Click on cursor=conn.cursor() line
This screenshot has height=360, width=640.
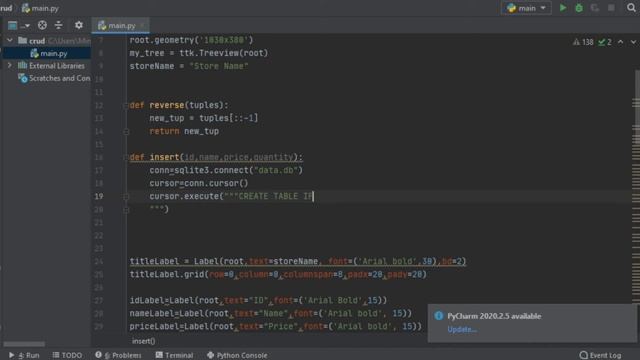click(199, 183)
